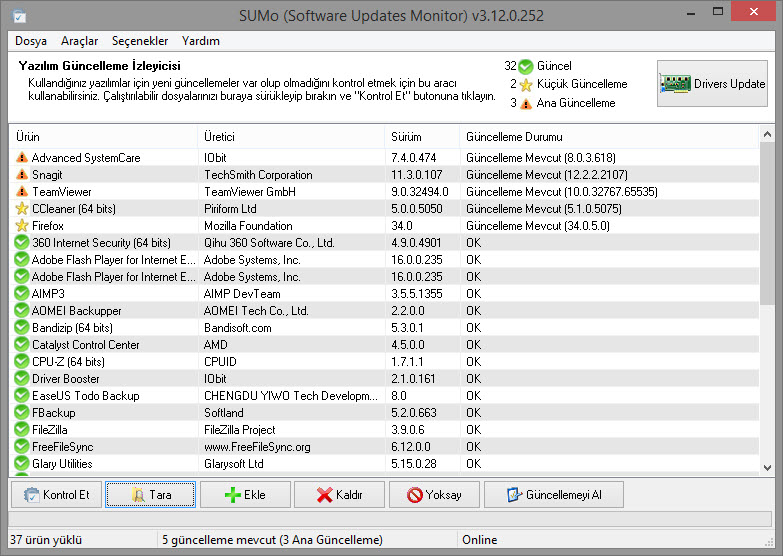783x556 pixels.
Task: Click the green Güncel status icon in header
Action: tap(526, 66)
